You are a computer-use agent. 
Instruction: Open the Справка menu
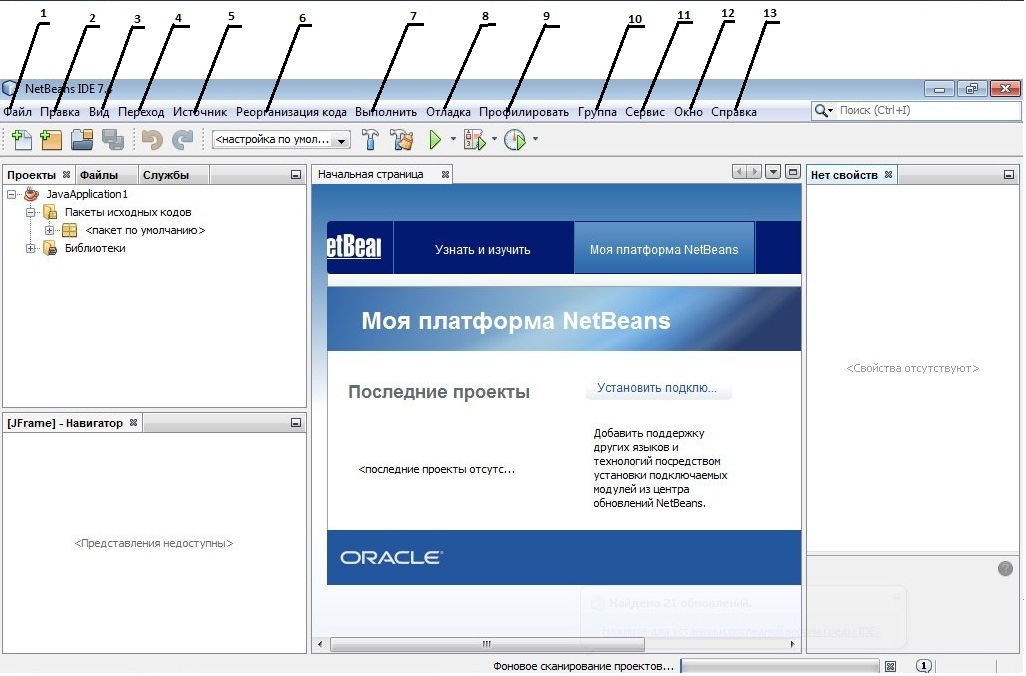point(734,112)
